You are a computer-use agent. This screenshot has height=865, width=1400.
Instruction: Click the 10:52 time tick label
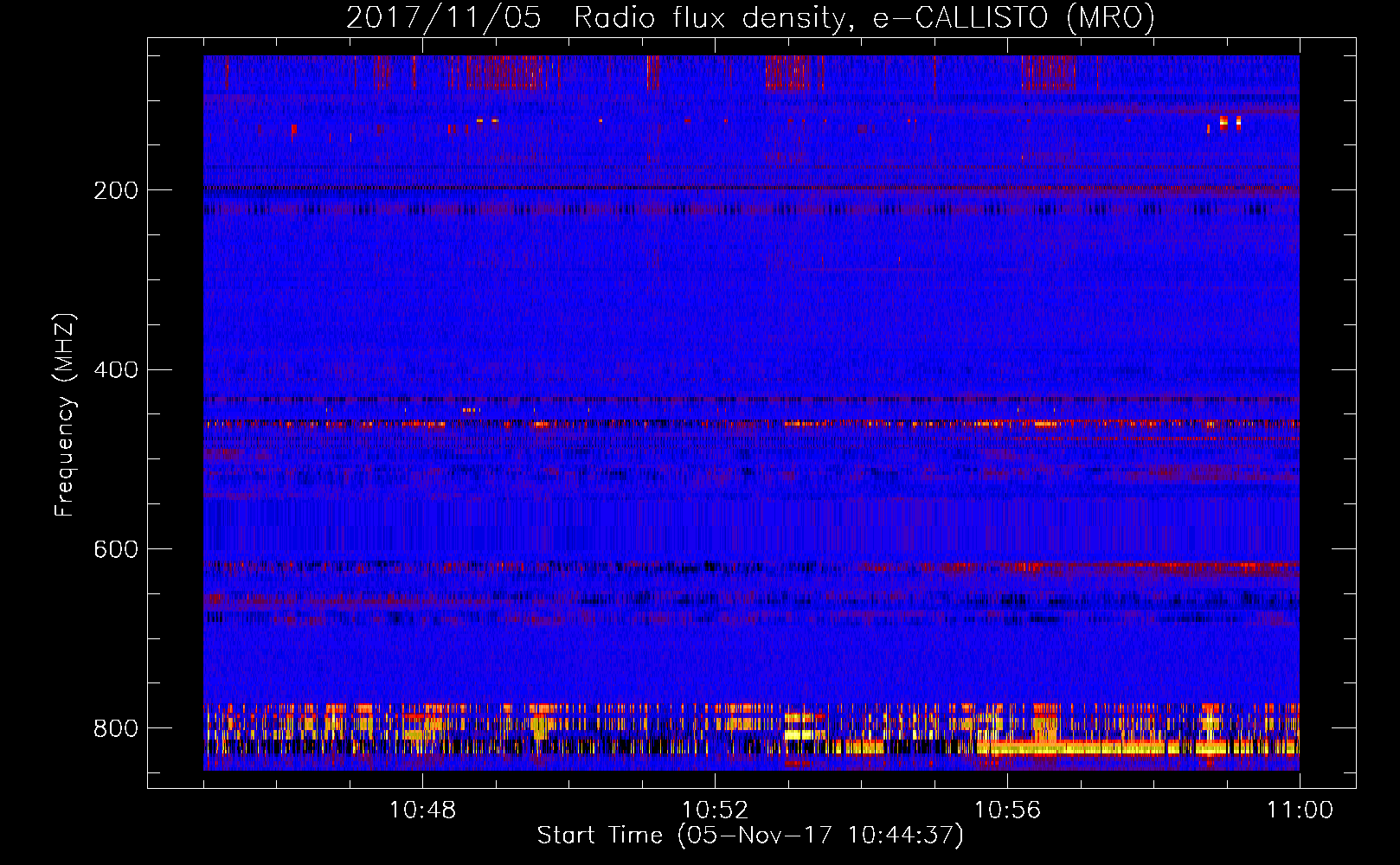pyautogui.click(x=715, y=811)
